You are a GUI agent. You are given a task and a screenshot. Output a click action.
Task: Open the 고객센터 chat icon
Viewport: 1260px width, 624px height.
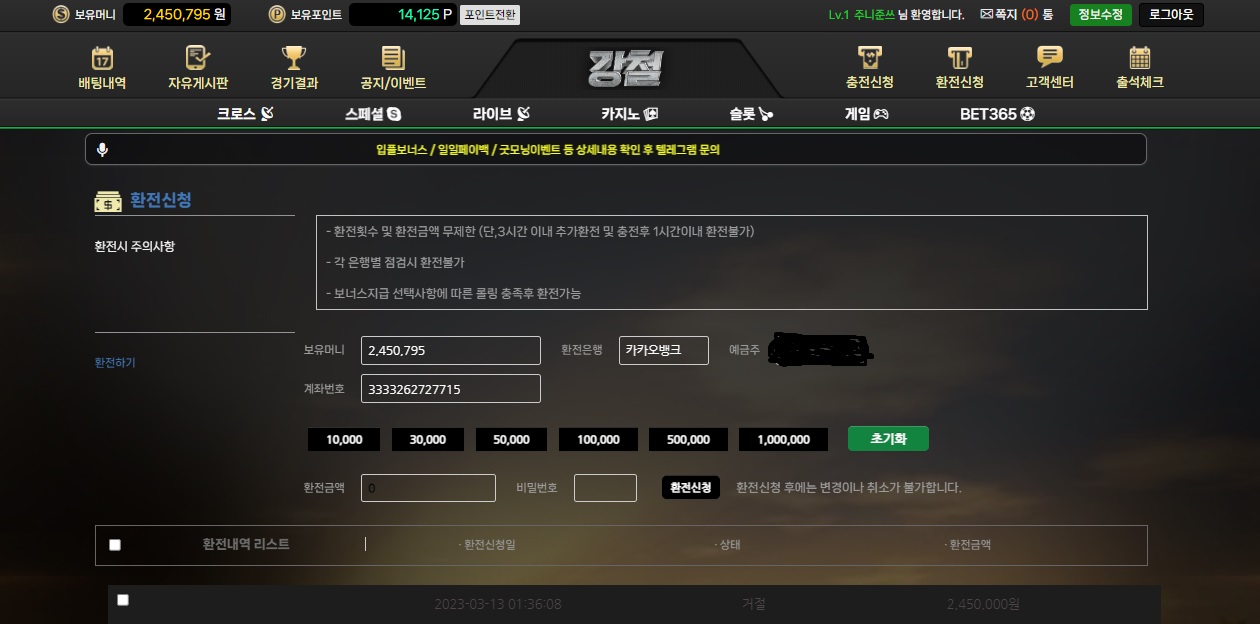(1050, 57)
